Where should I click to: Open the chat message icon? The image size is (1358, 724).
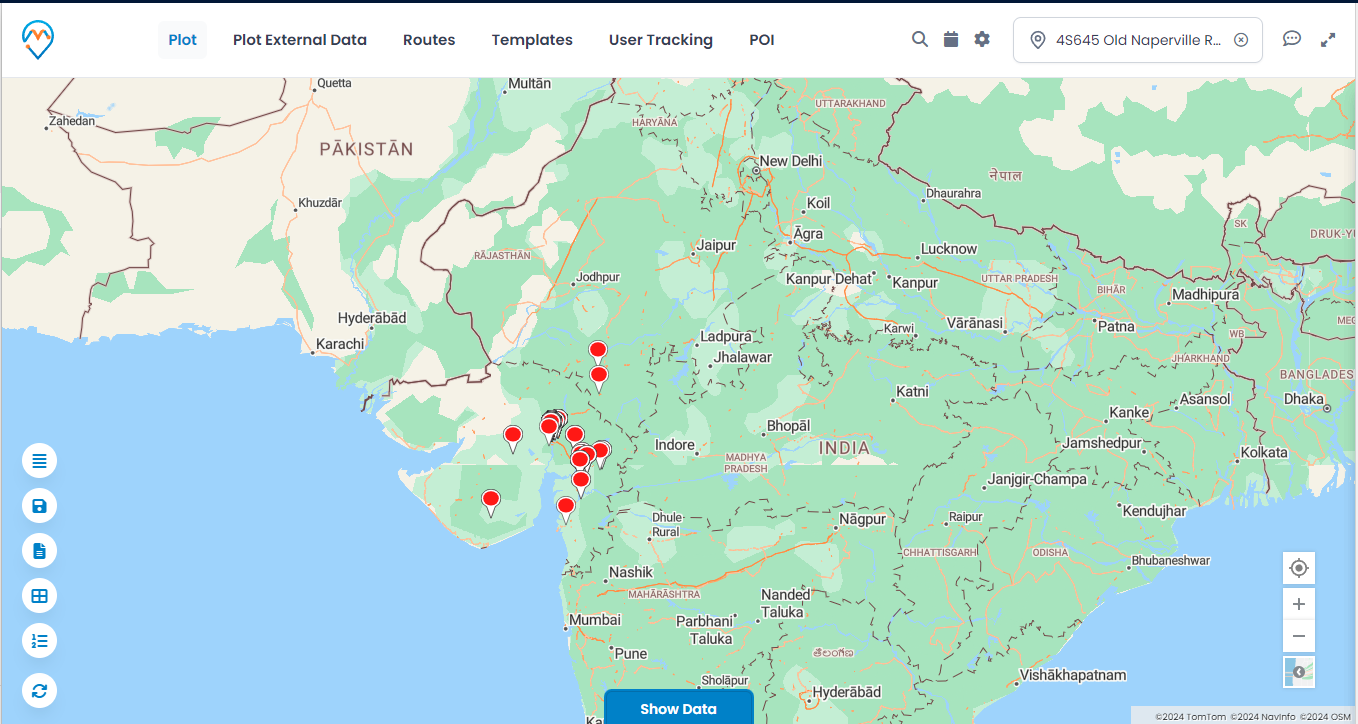(x=1292, y=39)
